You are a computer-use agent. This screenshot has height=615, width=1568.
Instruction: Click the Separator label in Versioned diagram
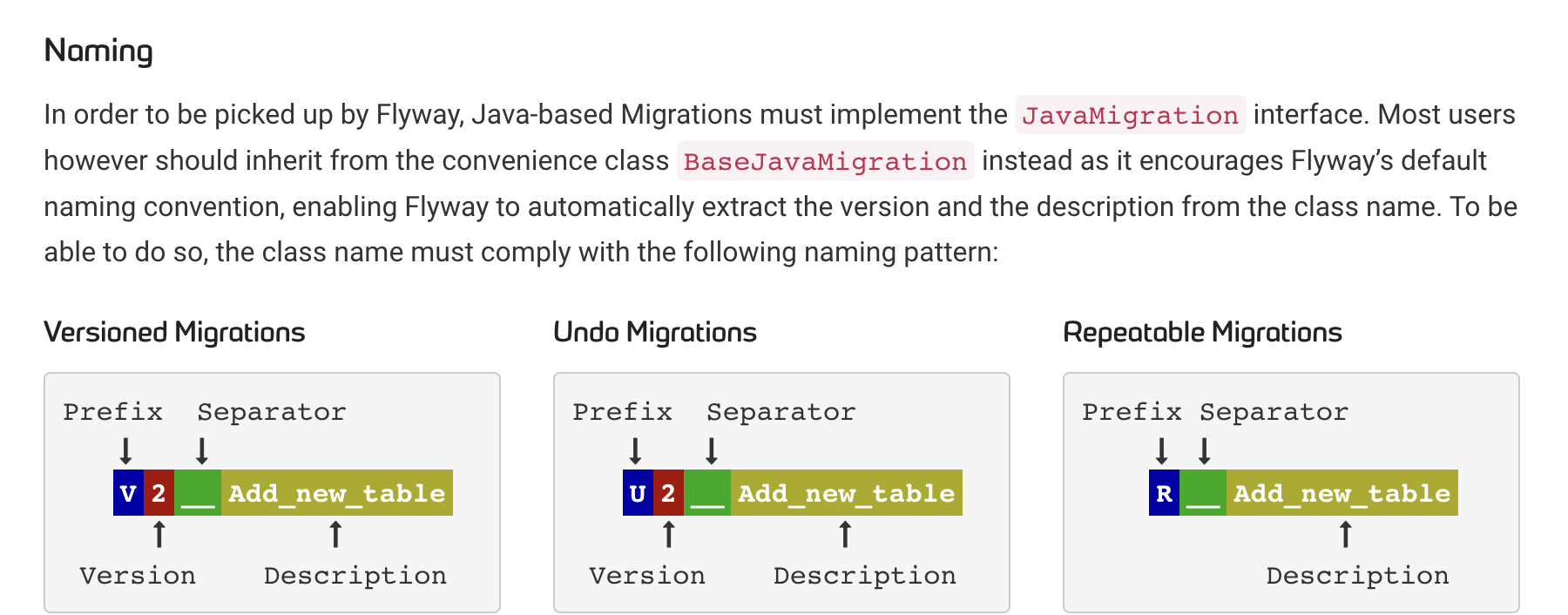[272, 411]
